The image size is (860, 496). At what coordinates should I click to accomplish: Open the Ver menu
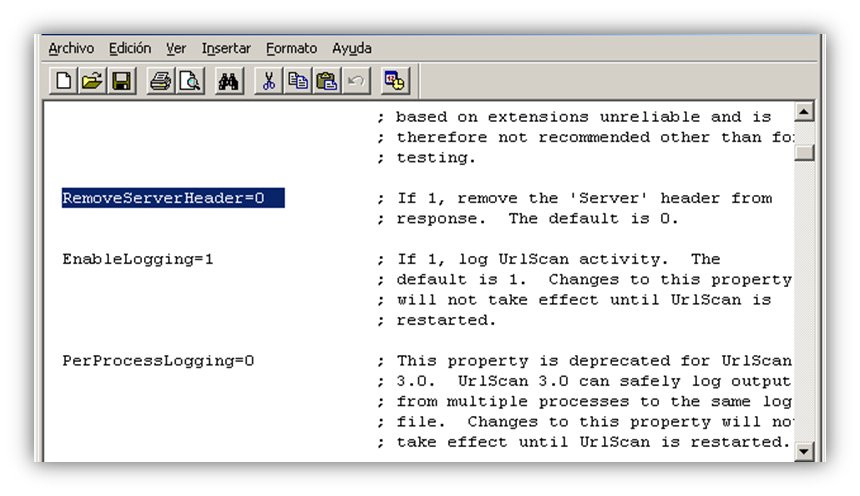coord(176,48)
